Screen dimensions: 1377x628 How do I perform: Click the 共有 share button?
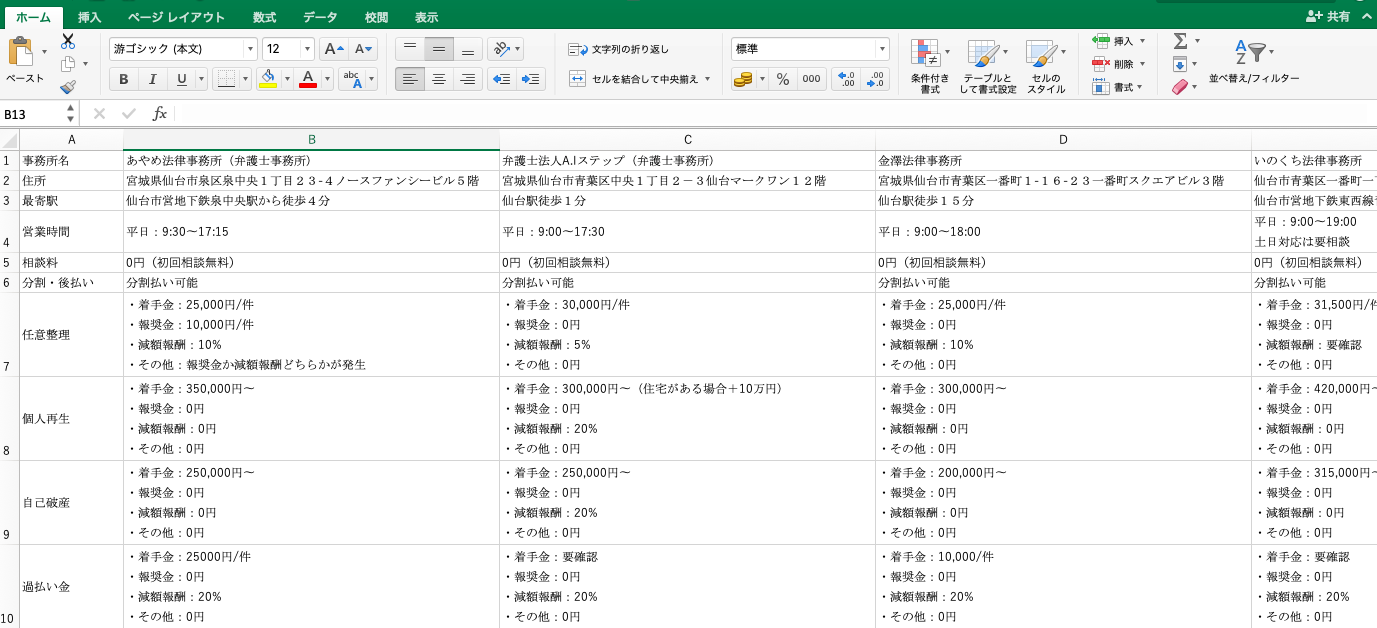(x=1328, y=17)
